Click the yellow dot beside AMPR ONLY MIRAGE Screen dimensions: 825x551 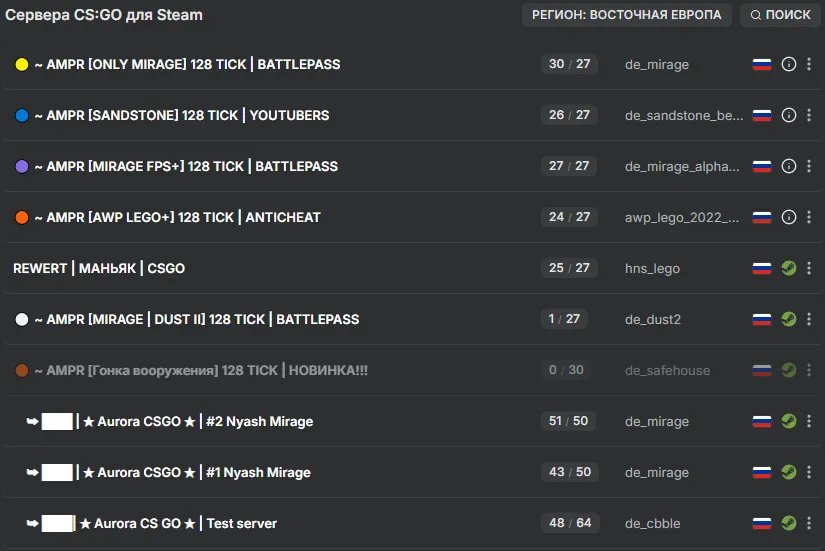click(x=22, y=64)
